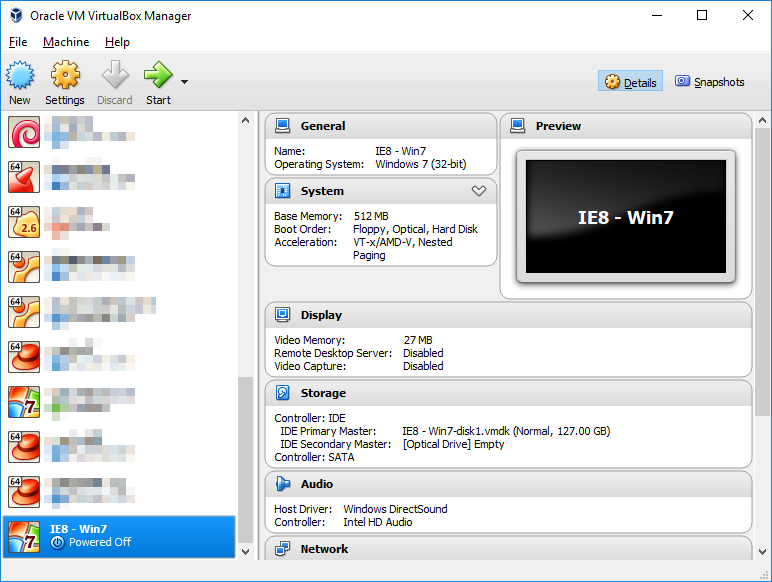This screenshot has width=772, height=582.
Task: Click the System chip icon
Action: coord(283,191)
